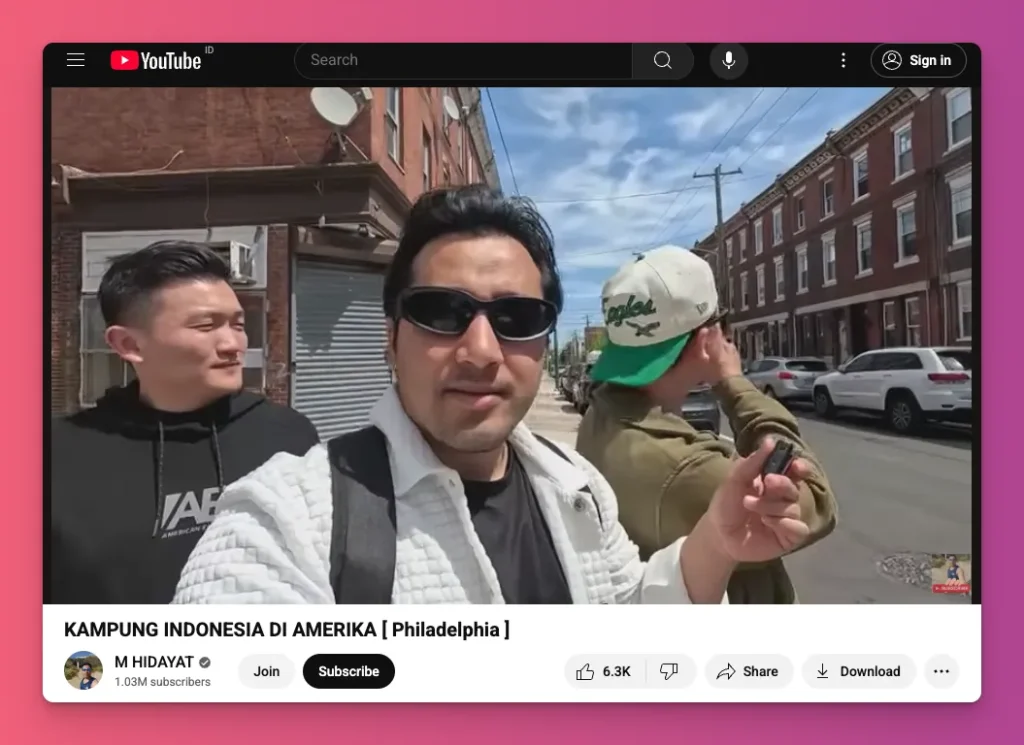Click the search magnifier icon
This screenshot has width=1024, height=745.
(x=662, y=60)
